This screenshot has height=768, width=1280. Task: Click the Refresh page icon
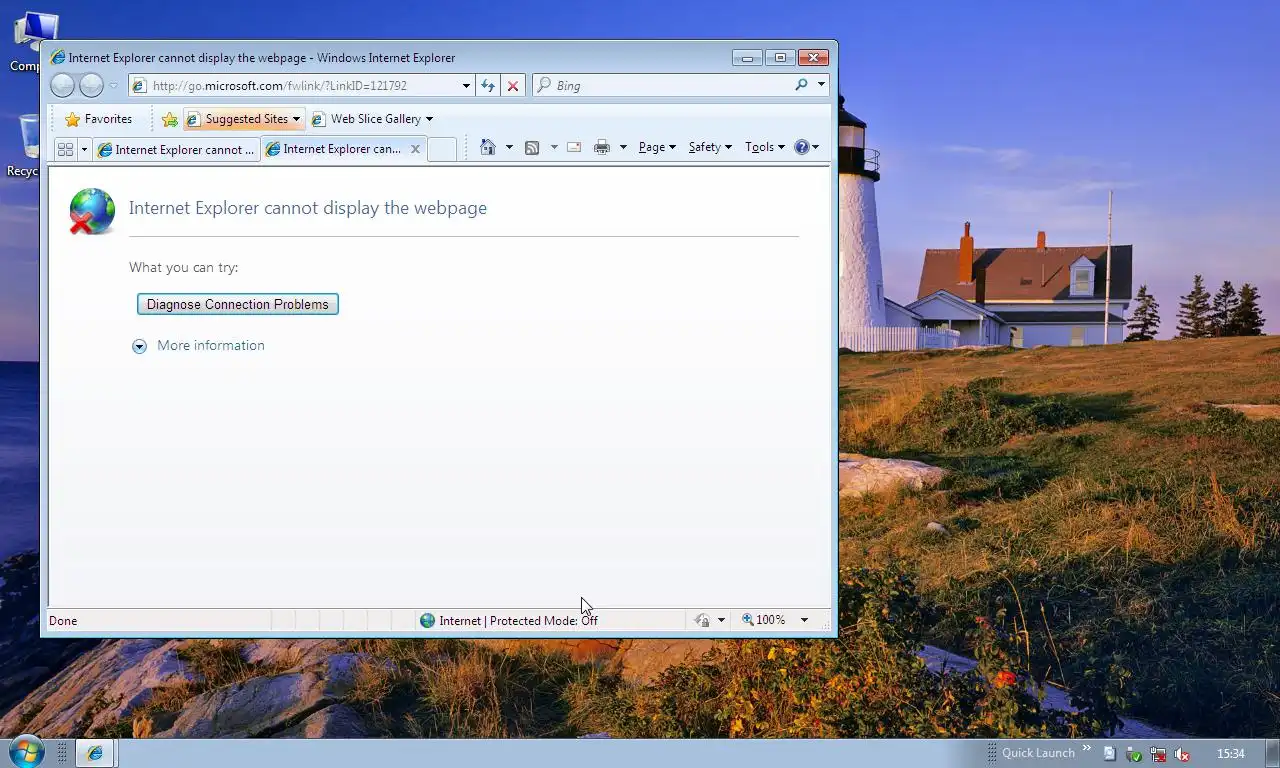(x=488, y=86)
